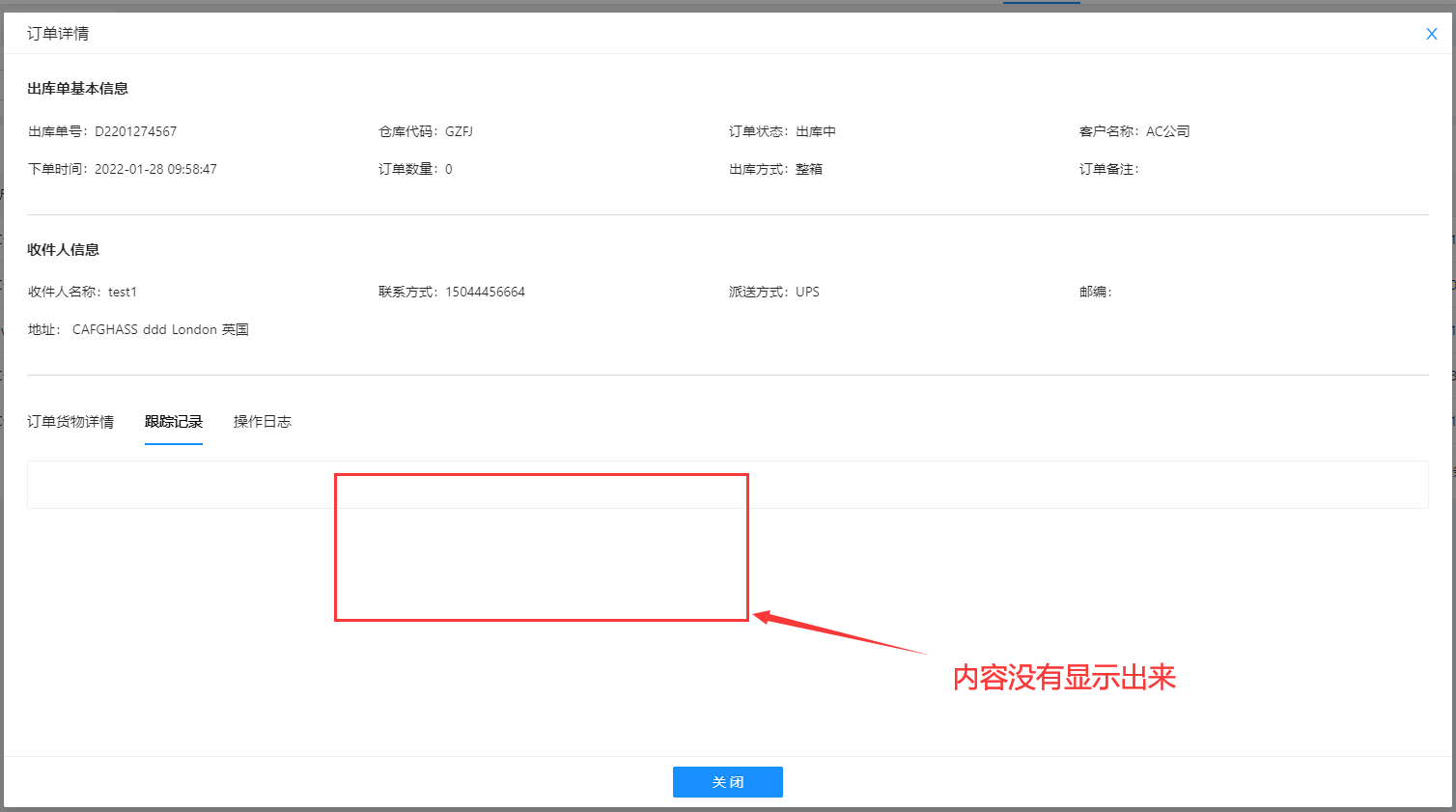The height and width of the screenshot is (812, 1456).
Task: Click the recipient name test1
Action: [123, 292]
